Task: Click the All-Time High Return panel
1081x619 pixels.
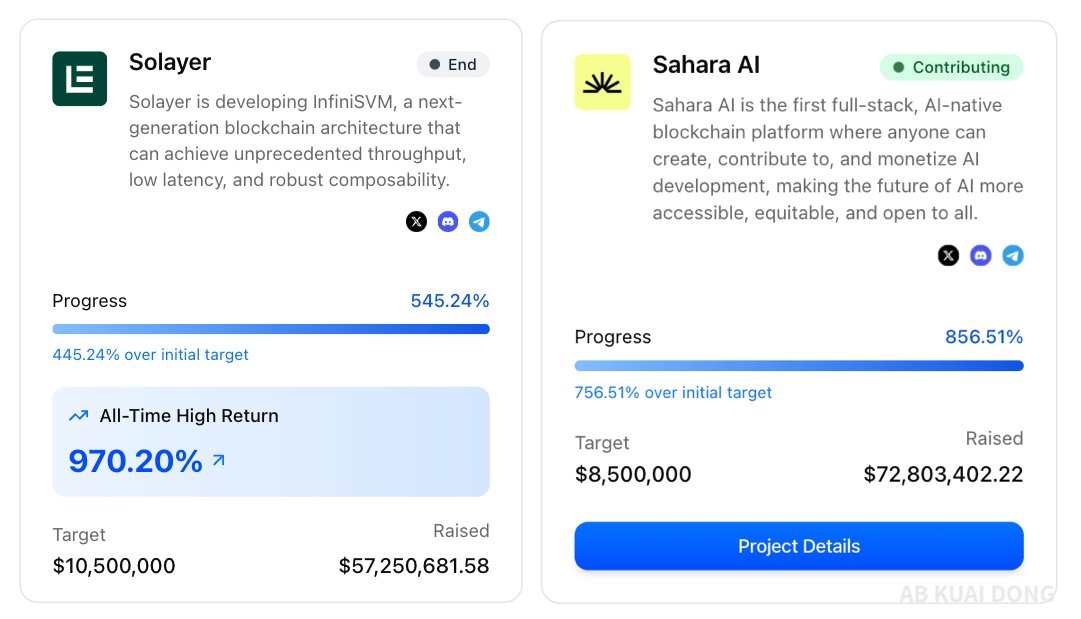Action: click(x=271, y=442)
